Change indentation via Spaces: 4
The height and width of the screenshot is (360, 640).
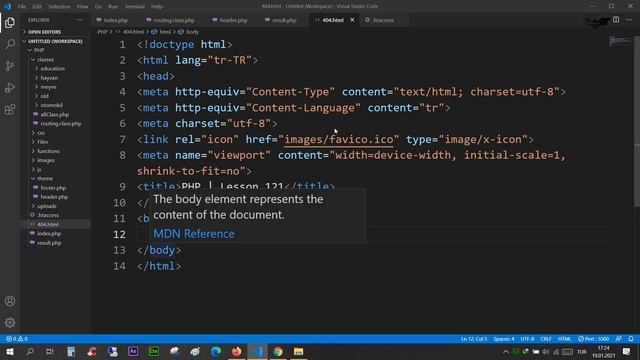pos(504,339)
